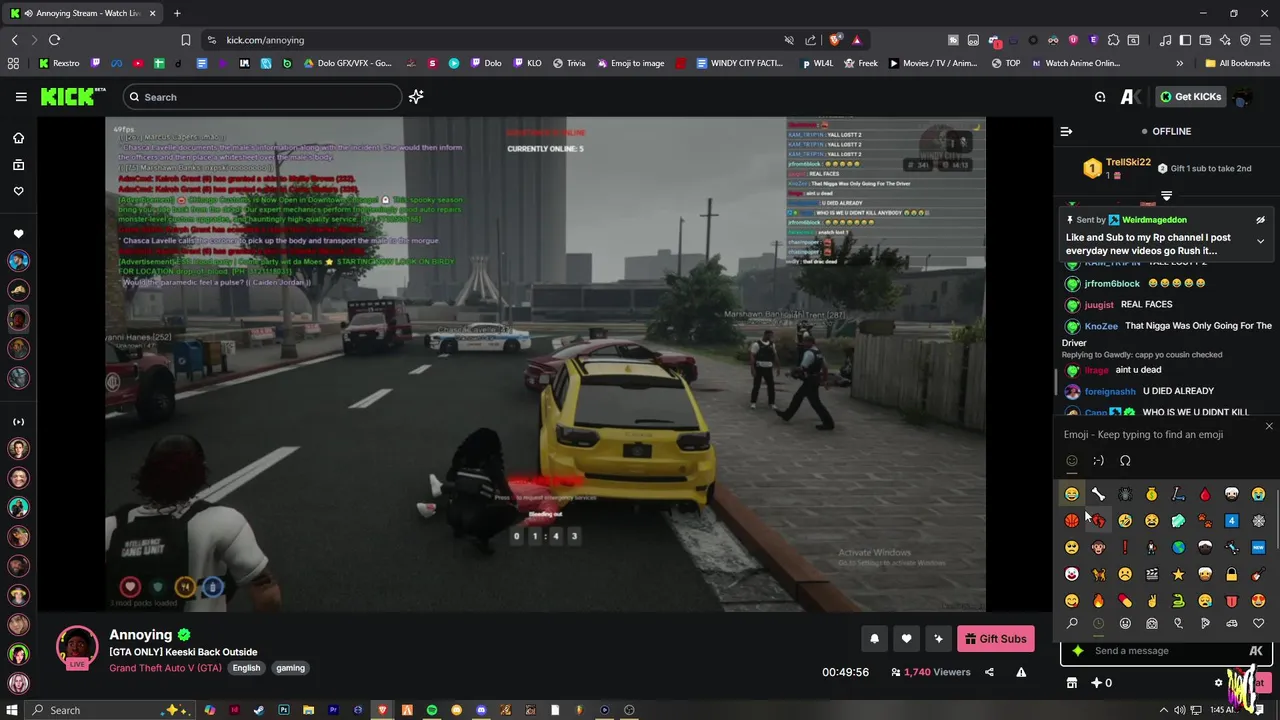Screen dimensions: 1280x720
Task: Pick the gold star emoji
Action: click(x=1178, y=574)
